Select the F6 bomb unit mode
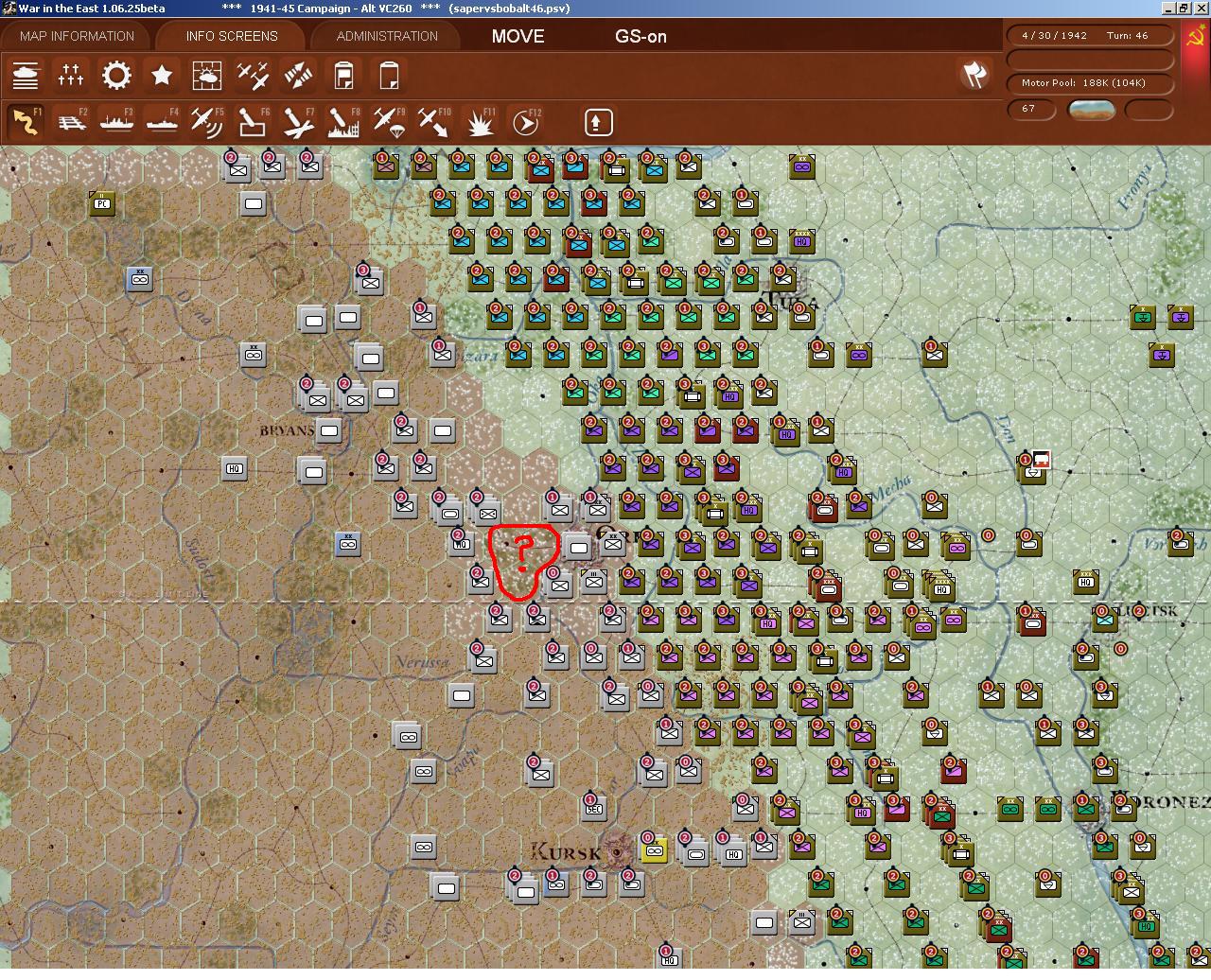The height and width of the screenshot is (980, 1211). (x=253, y=122)
